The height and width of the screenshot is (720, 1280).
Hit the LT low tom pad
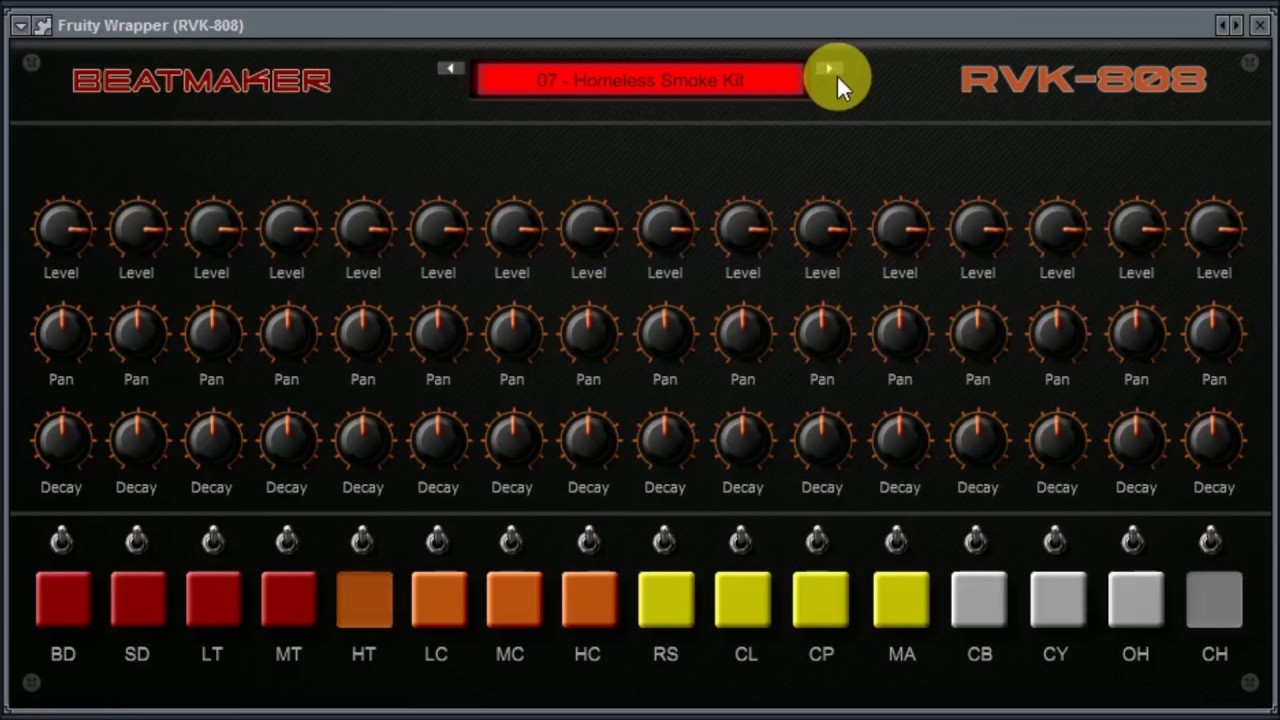coord(213,599)
